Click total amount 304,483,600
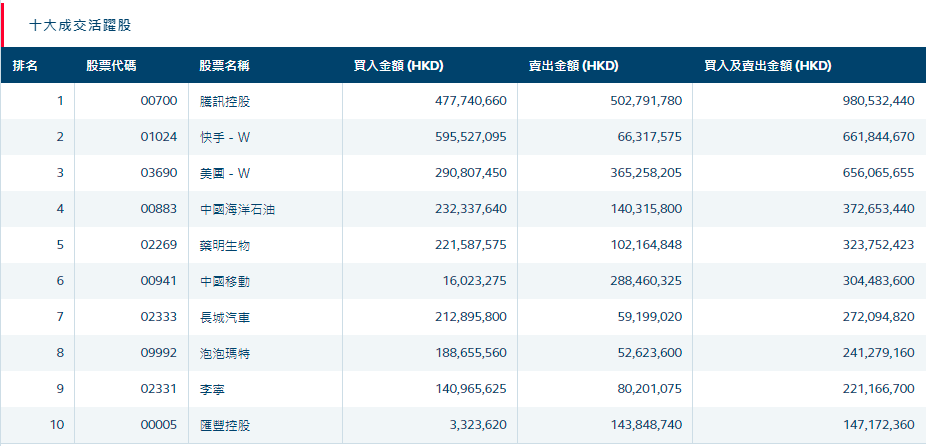 (879, 281)
